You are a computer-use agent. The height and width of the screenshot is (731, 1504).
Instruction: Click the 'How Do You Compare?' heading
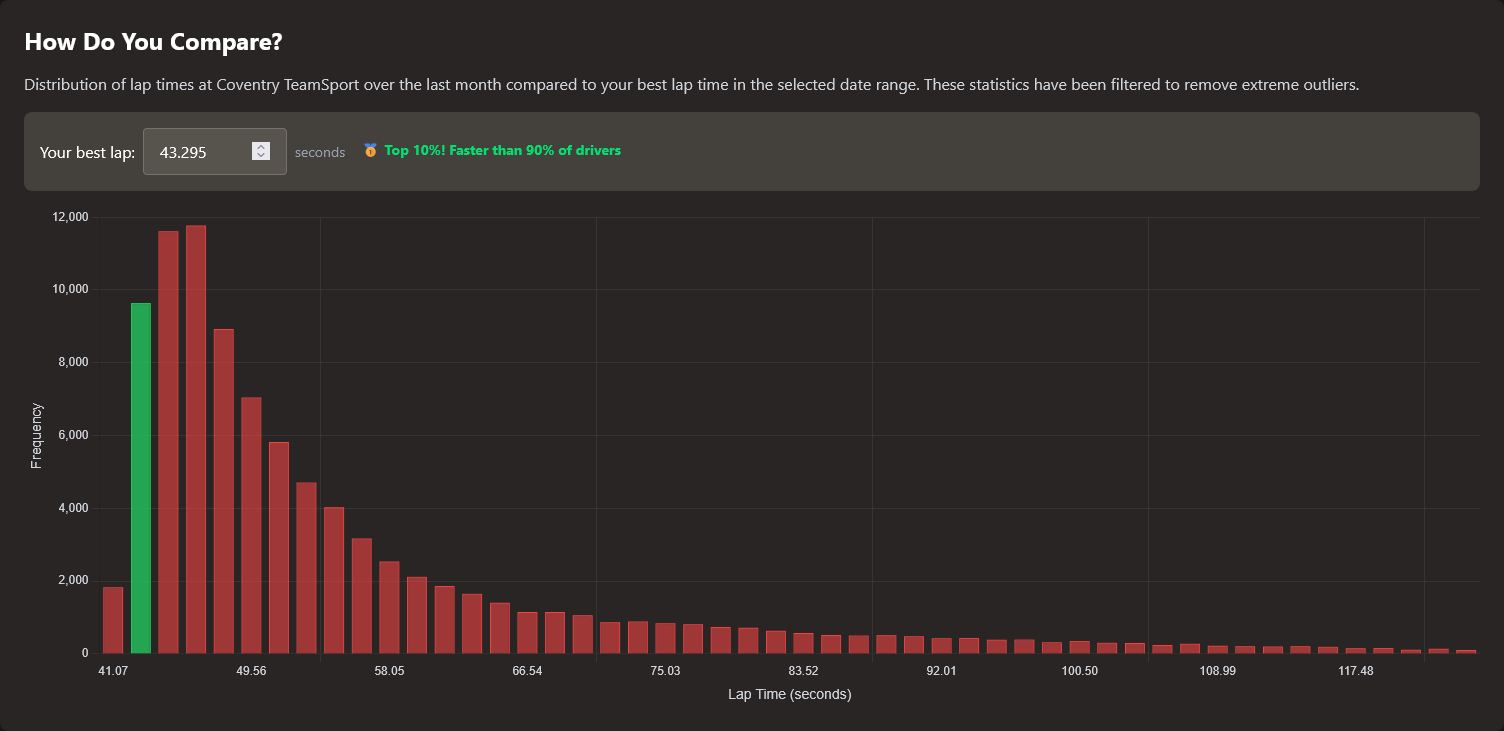[x=153, y=43]
